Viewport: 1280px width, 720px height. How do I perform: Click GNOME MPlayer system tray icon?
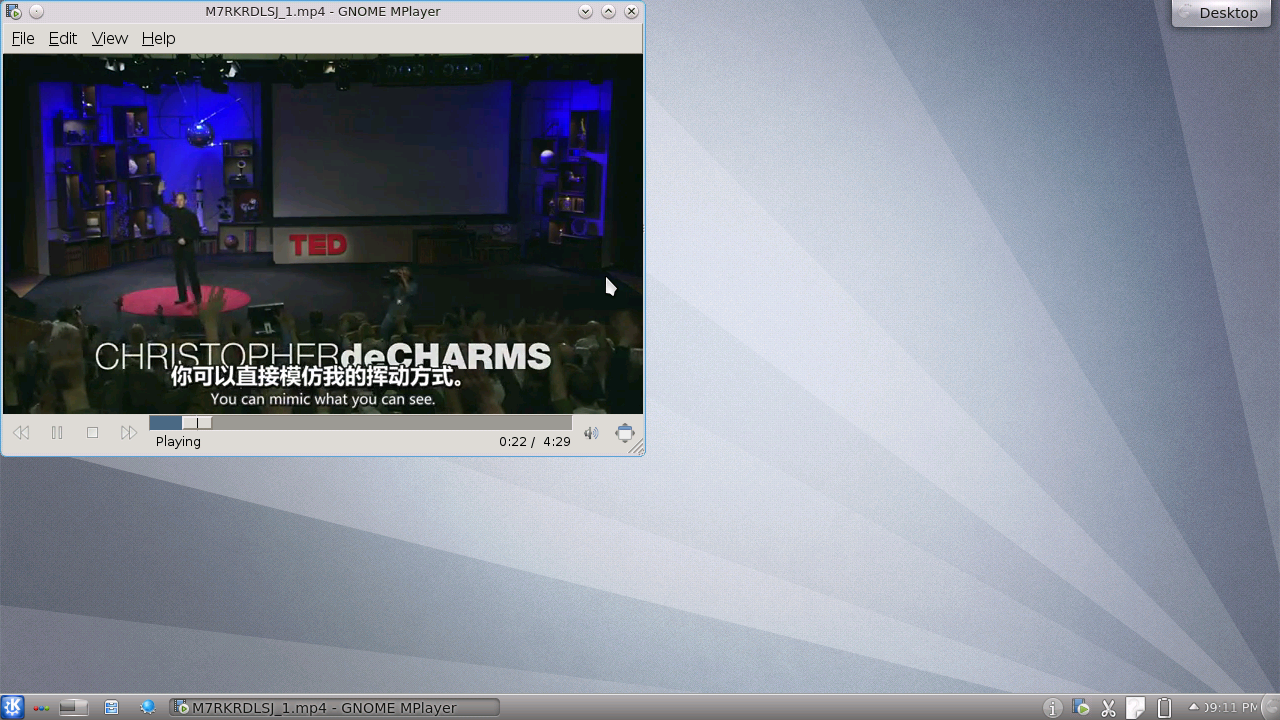[1081, 708]
